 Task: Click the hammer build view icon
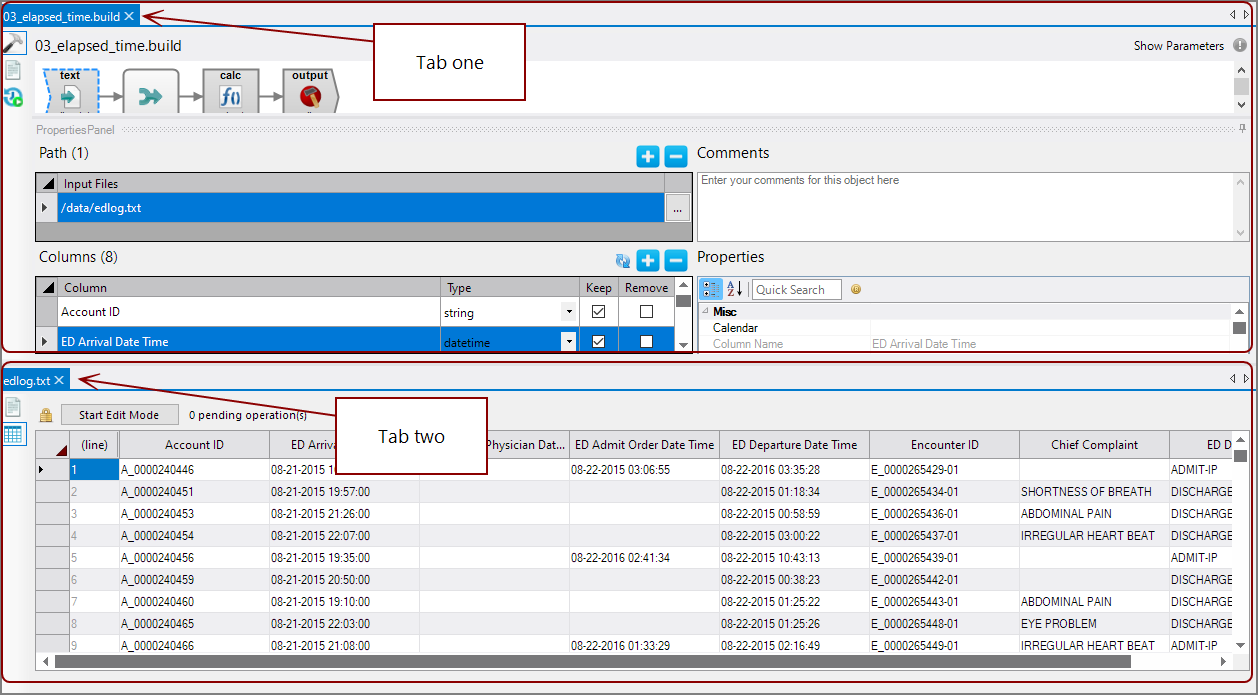(x=14, y=43)
